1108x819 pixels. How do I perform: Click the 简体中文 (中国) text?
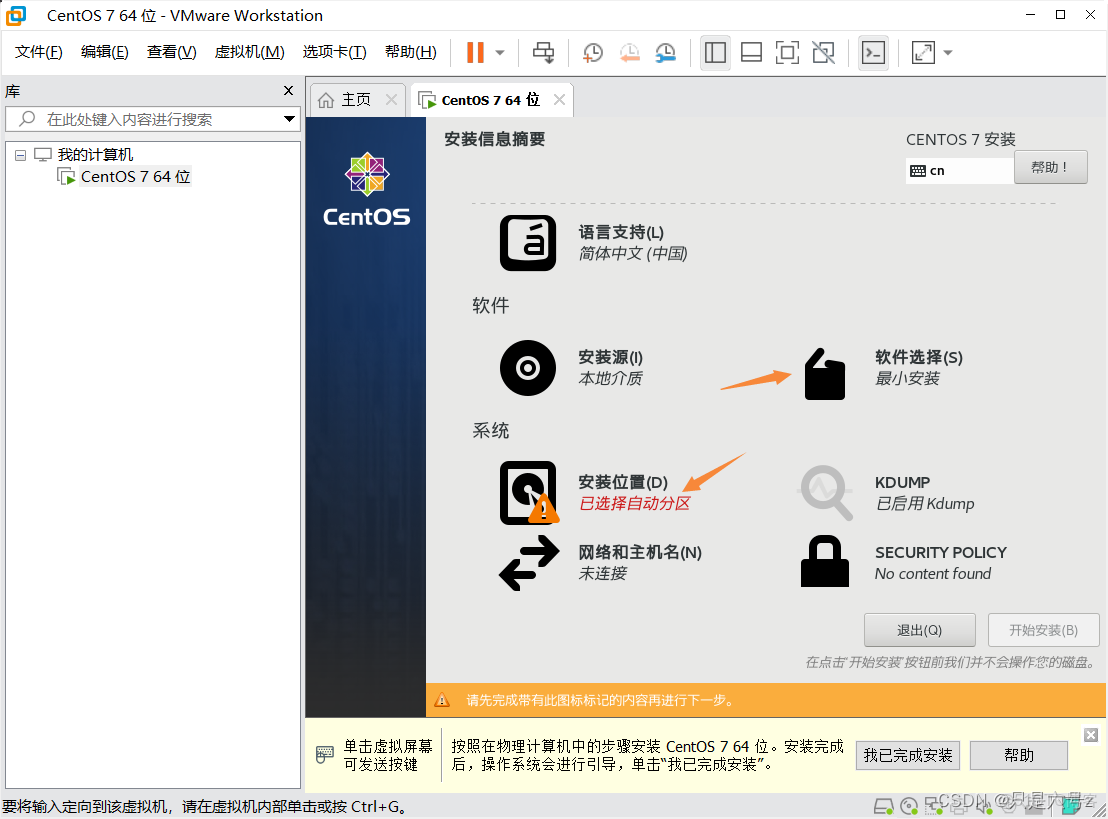tap(632, 254)
